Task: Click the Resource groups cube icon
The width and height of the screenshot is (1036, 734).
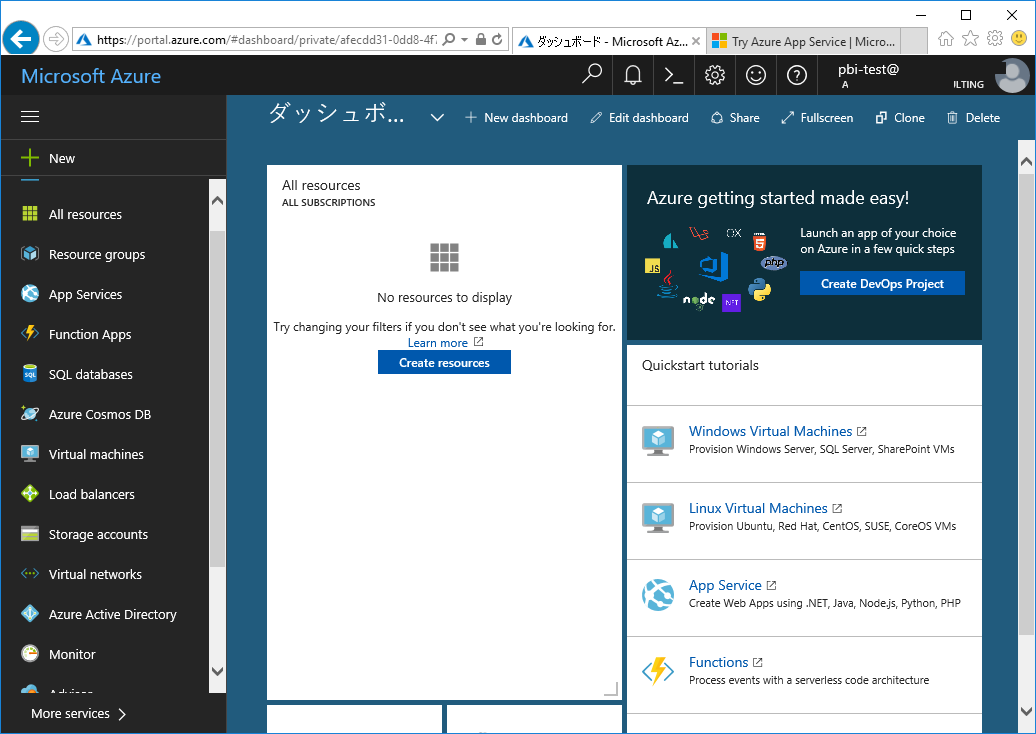Action: point(30,254)
